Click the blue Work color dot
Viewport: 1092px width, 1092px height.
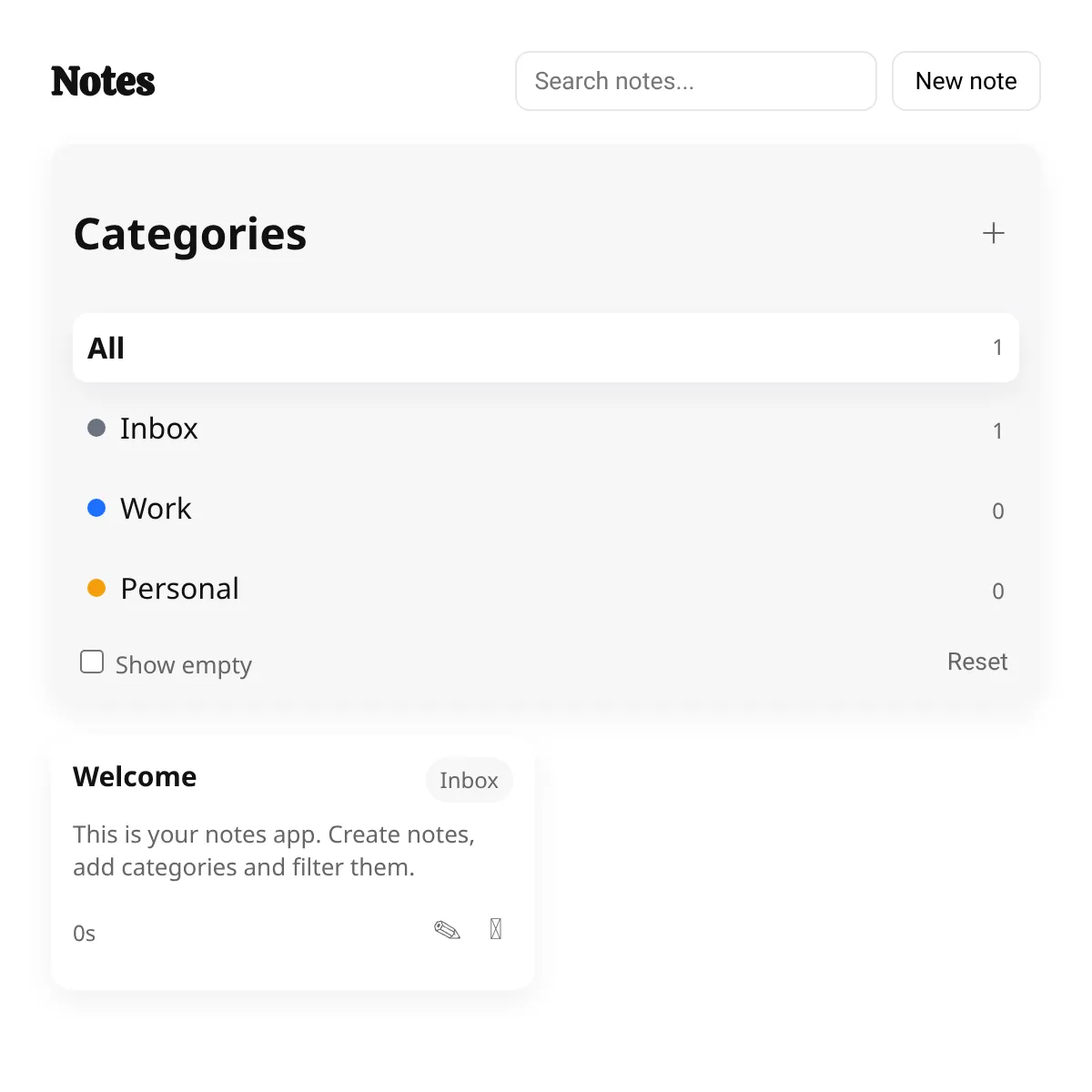96,508
